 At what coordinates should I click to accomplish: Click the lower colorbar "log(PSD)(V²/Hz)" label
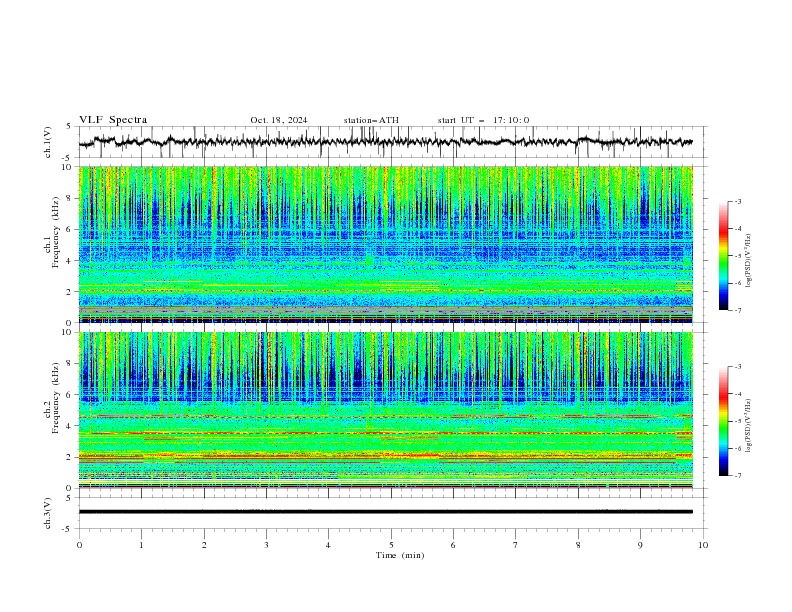pos(748,425)
